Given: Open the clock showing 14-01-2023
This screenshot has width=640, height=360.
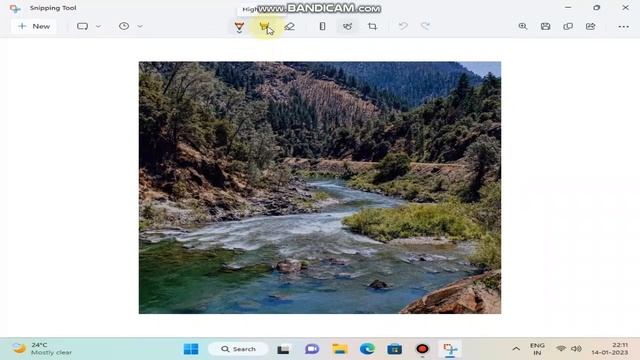Looking at the screenshot, I should [x=610, y=349].
